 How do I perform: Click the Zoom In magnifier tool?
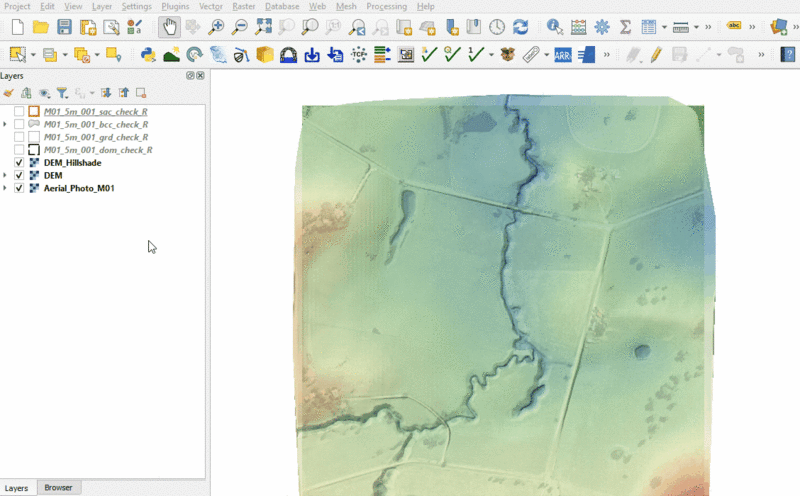point(217,27)
